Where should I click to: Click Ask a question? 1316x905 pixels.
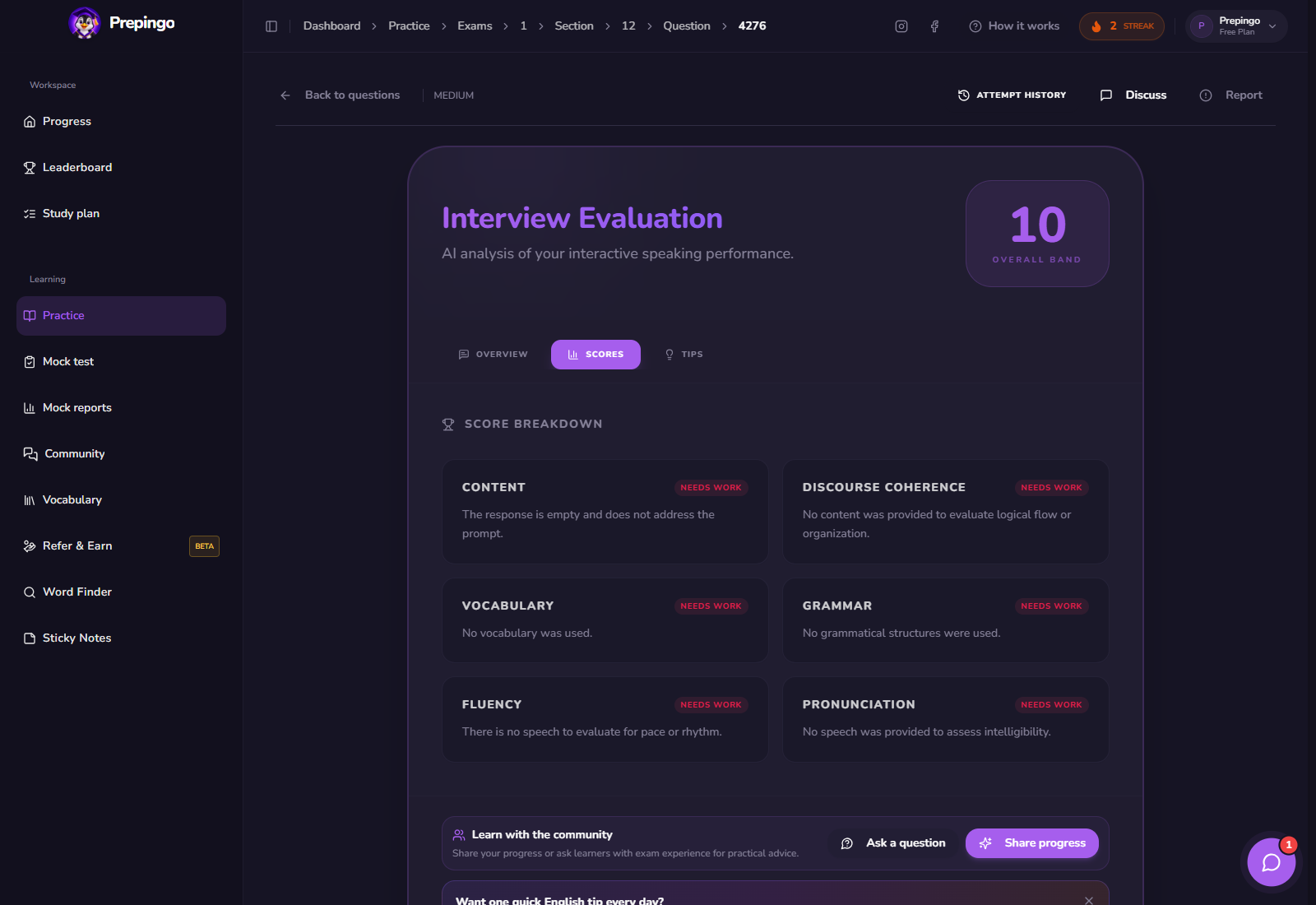[x=893, y=843]
